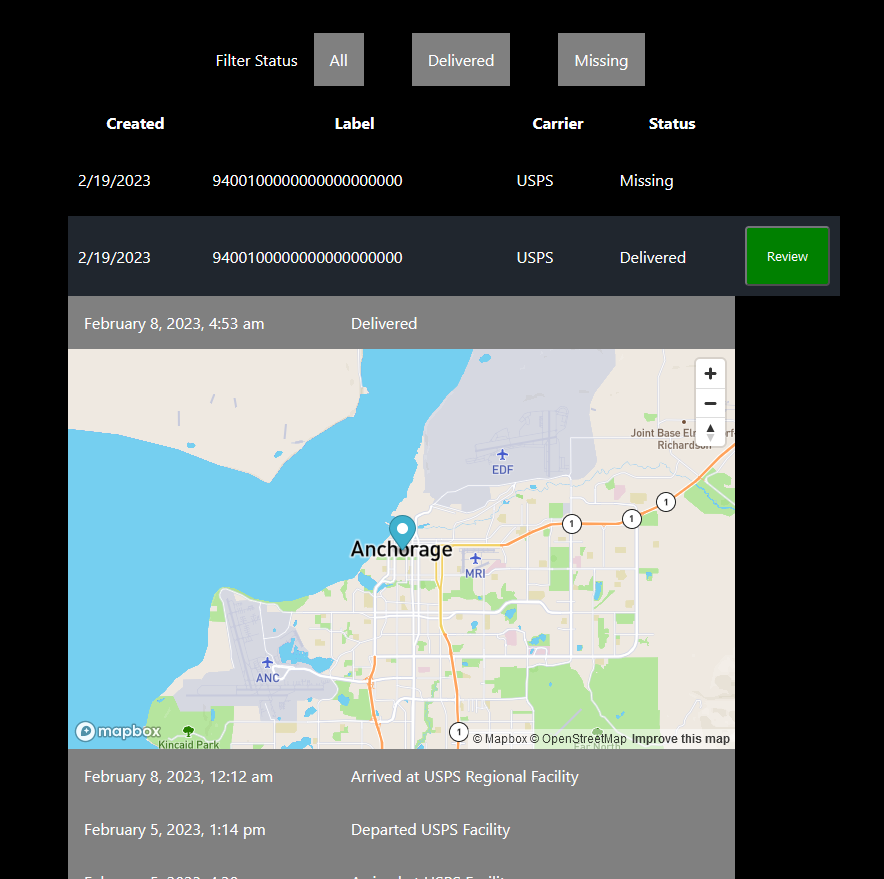Image resolution: width=884 pixels, height=879 pixels.
Task: Zoom out on the map
Action: (710, 403)
